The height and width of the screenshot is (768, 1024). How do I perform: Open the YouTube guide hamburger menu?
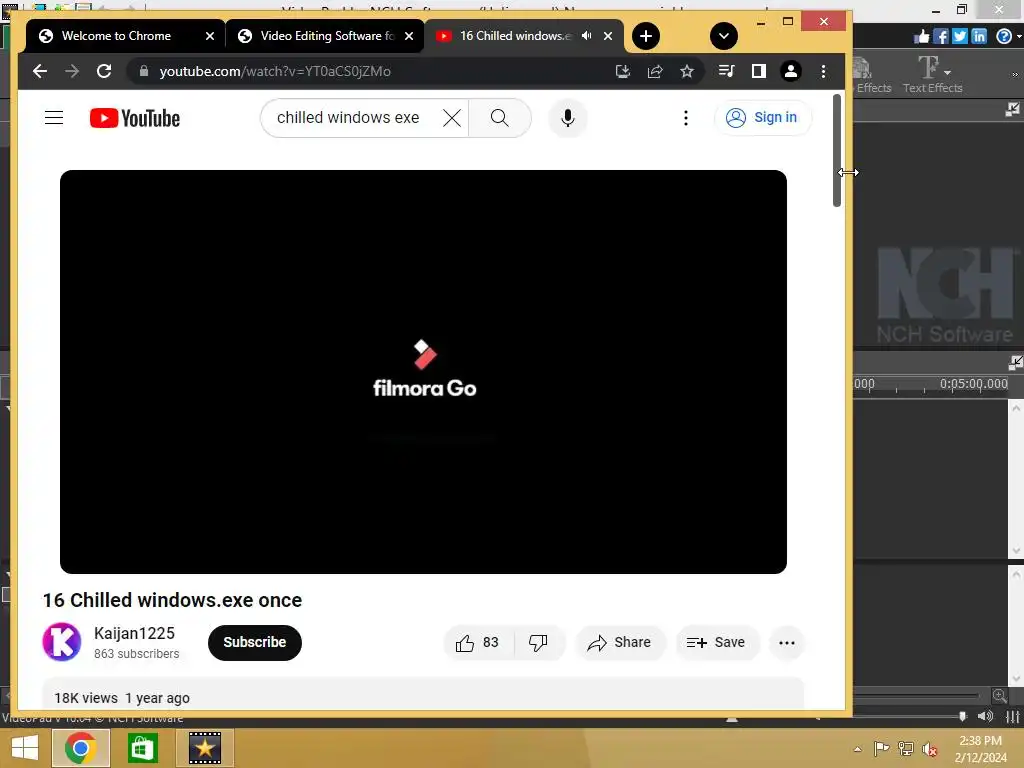point(54,118)
